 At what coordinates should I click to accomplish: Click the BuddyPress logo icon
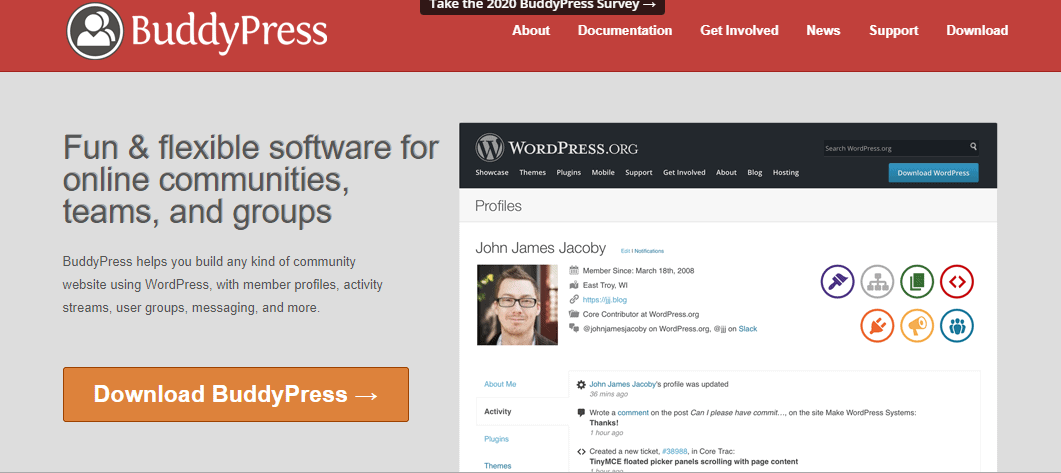(x=95, y=30)
